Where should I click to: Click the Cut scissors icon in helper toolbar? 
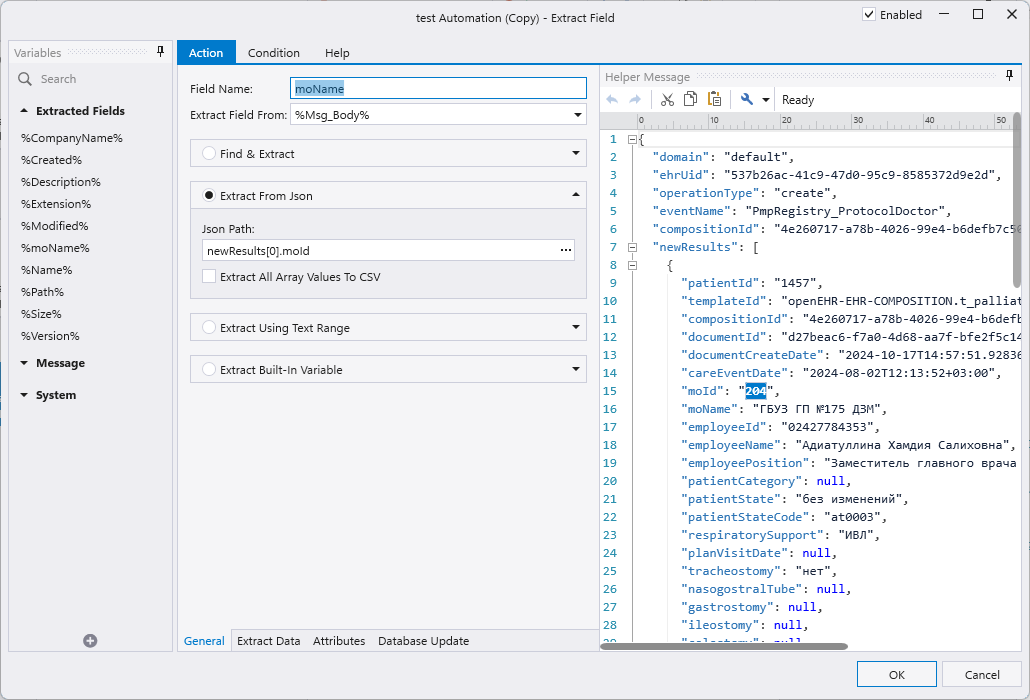667,99
